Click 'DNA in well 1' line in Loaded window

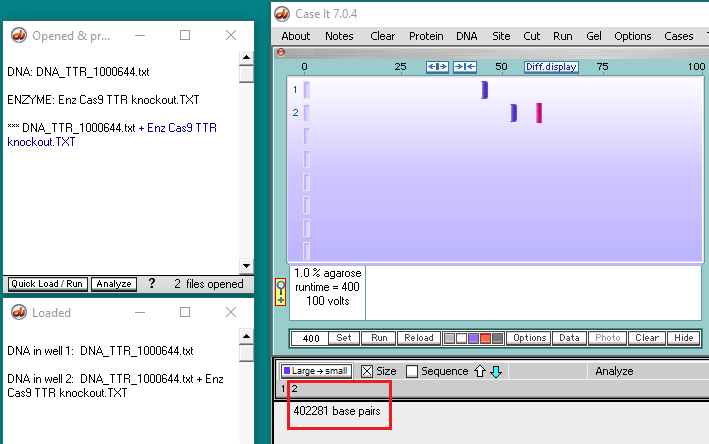tap(100, 351)
